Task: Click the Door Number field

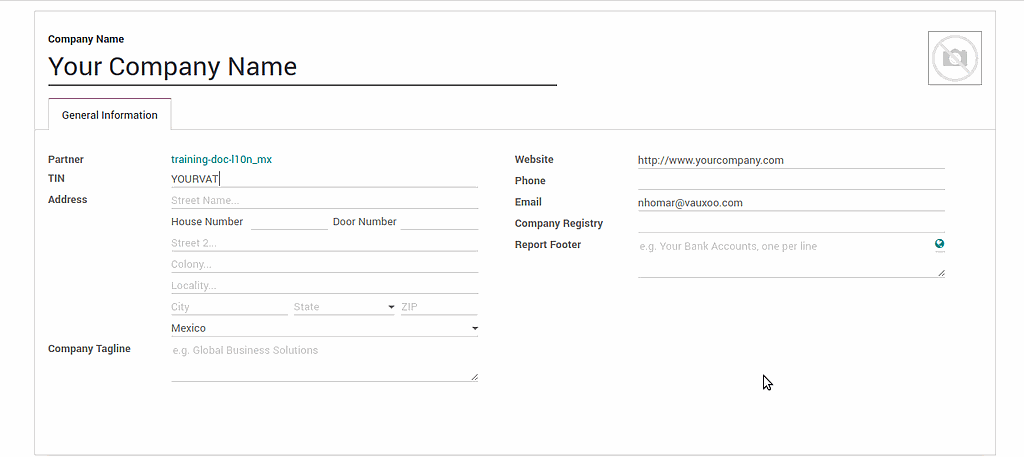Action: 438,222
